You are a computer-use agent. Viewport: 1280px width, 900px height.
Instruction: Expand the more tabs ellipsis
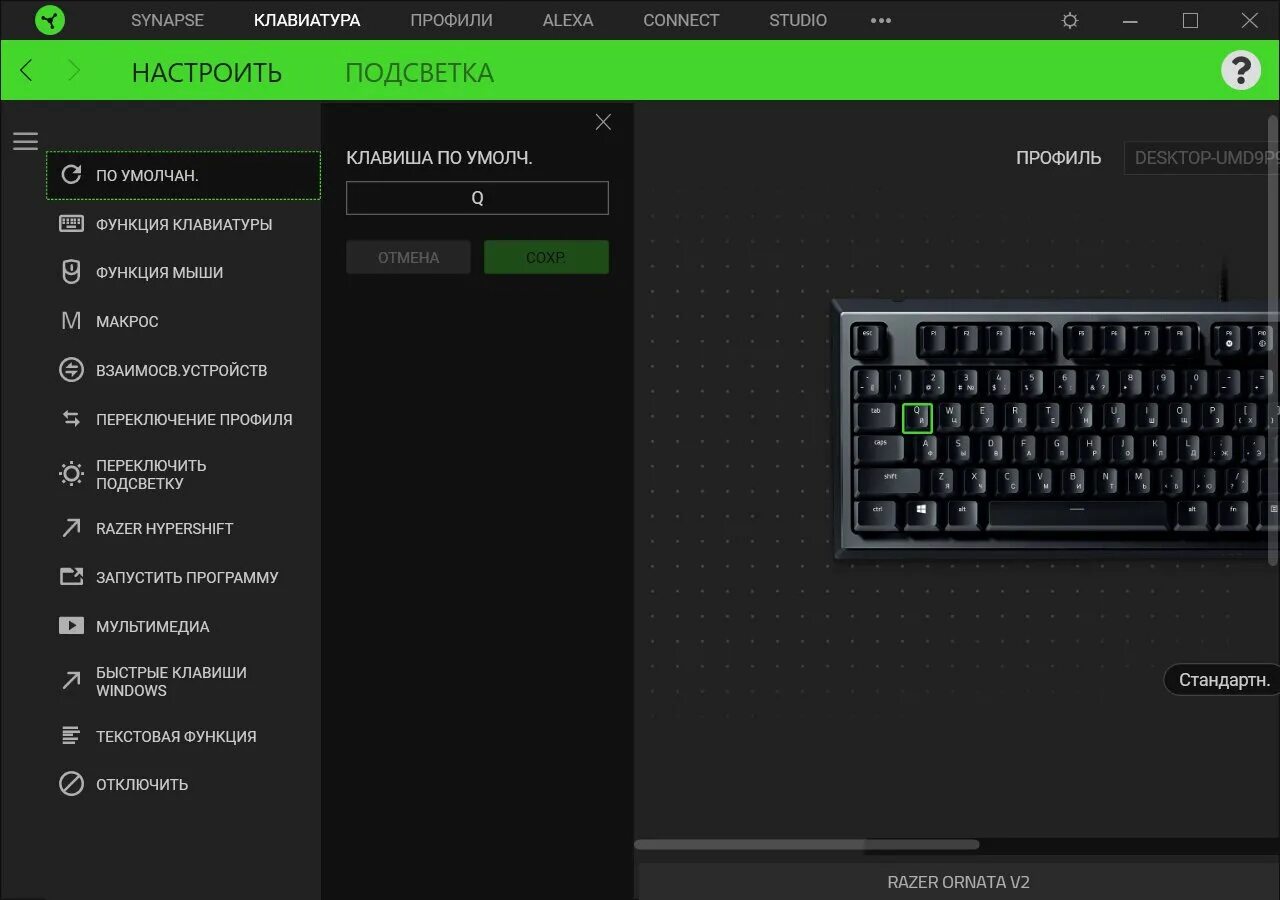(x=880, y=20)
